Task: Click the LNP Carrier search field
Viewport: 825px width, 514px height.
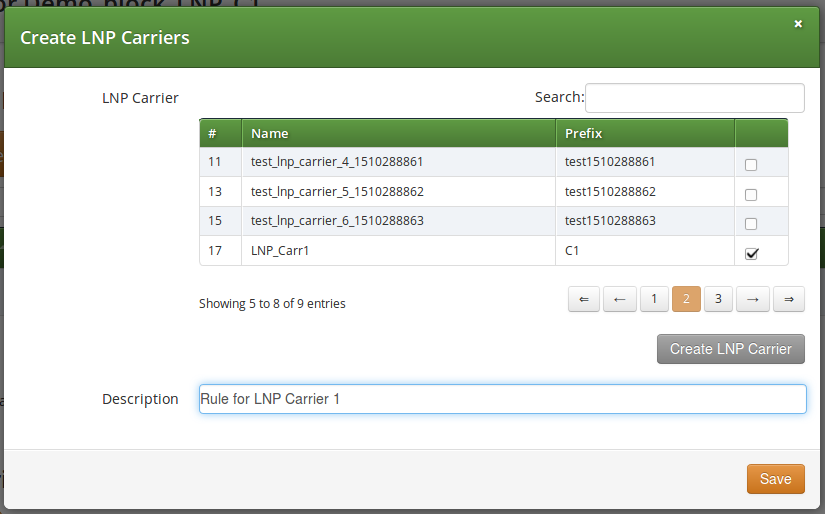Action: point(695,98)
